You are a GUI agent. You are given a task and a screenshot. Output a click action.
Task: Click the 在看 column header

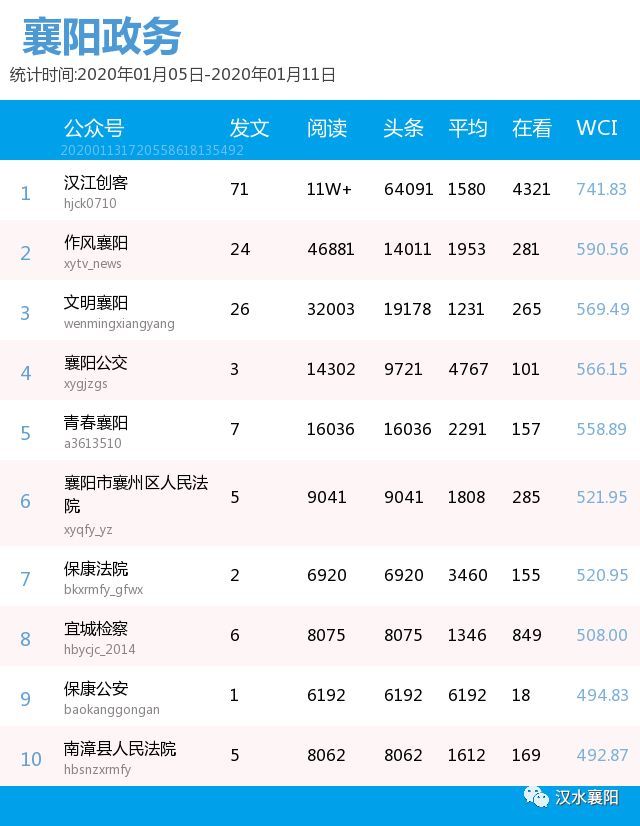[x=532, y=129]
